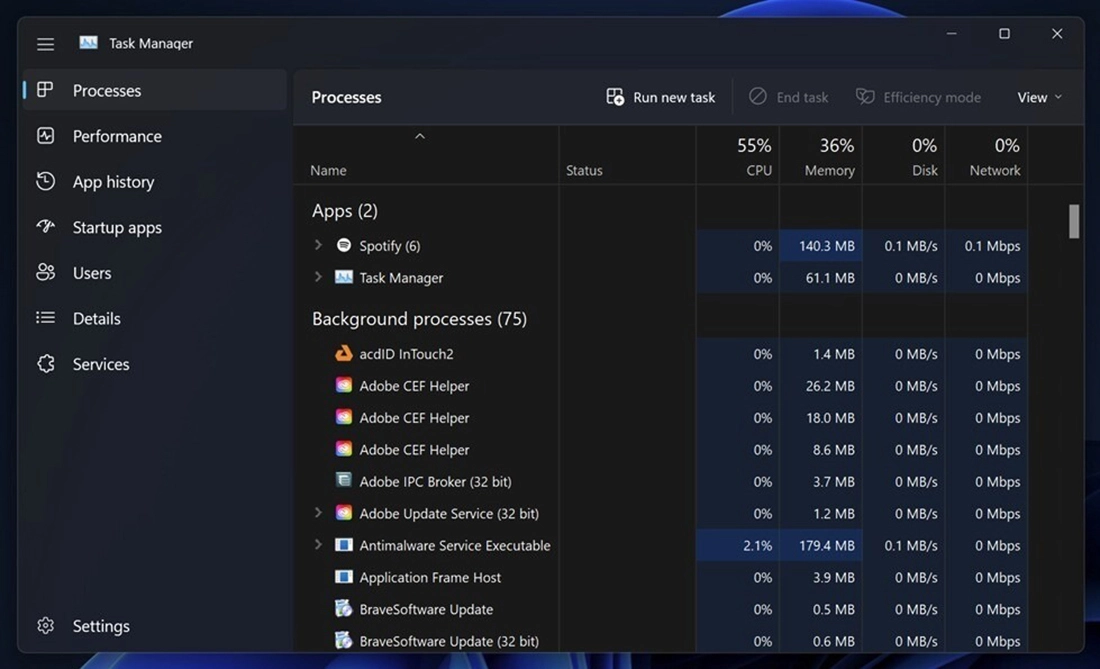Click the Services puzzle icon
Viewport: 1100px width, 669px height.
(x=46, y=363)
